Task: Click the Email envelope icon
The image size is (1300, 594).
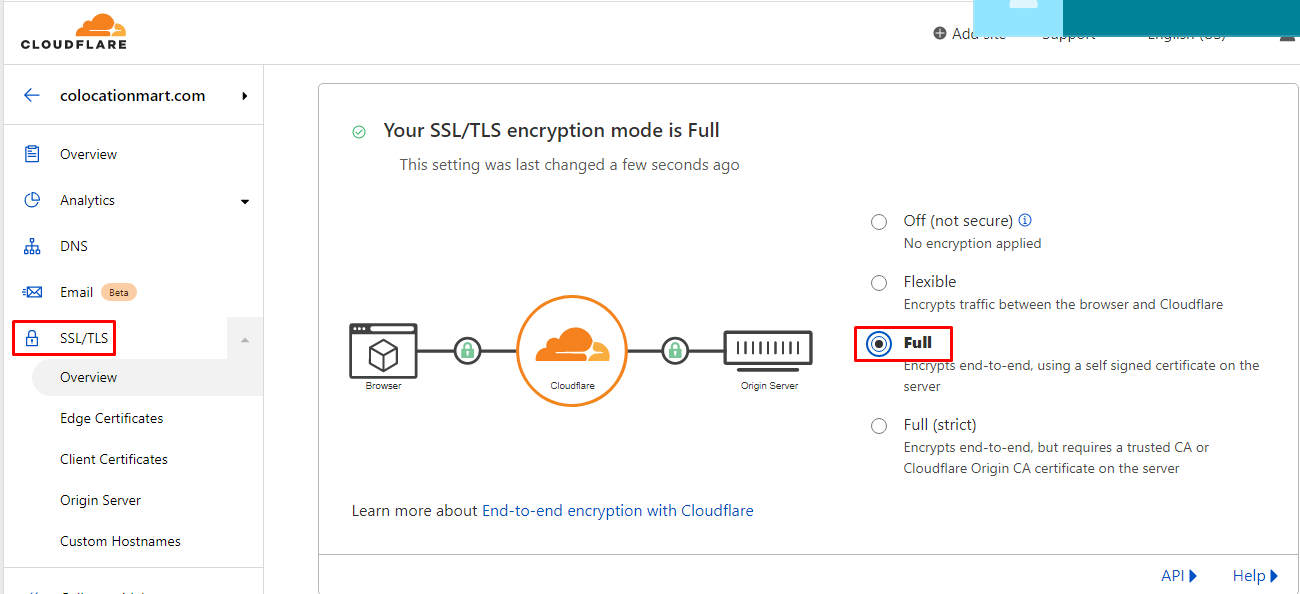Action: [33, 292]
